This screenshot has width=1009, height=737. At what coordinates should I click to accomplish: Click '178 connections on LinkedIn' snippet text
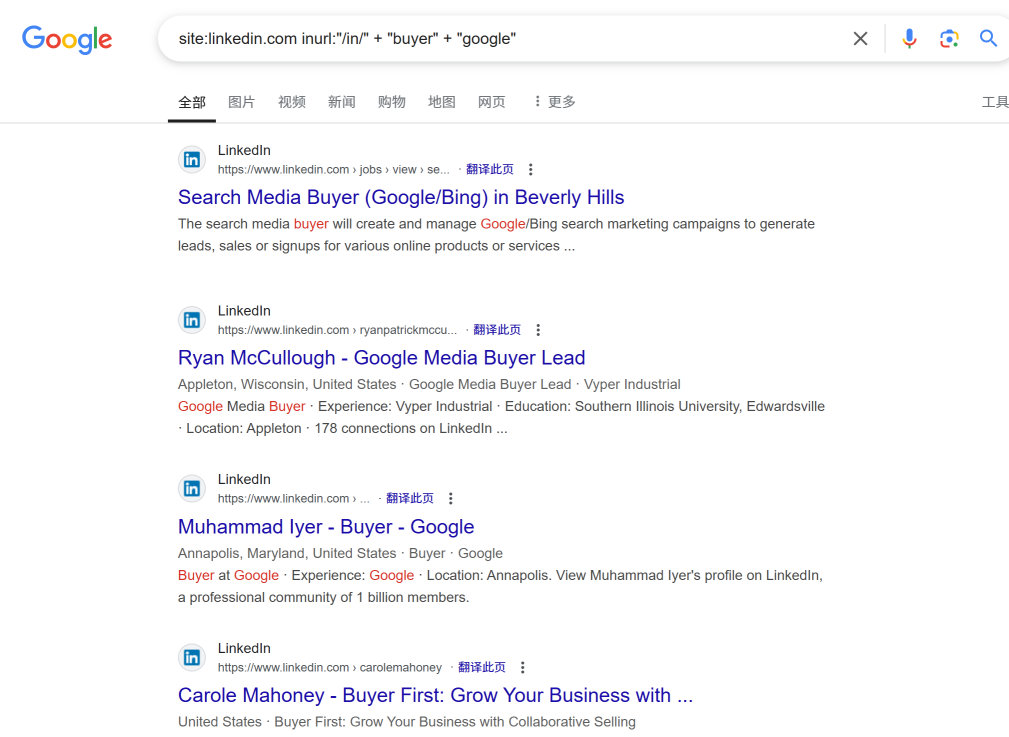click(x=403, y=428)
